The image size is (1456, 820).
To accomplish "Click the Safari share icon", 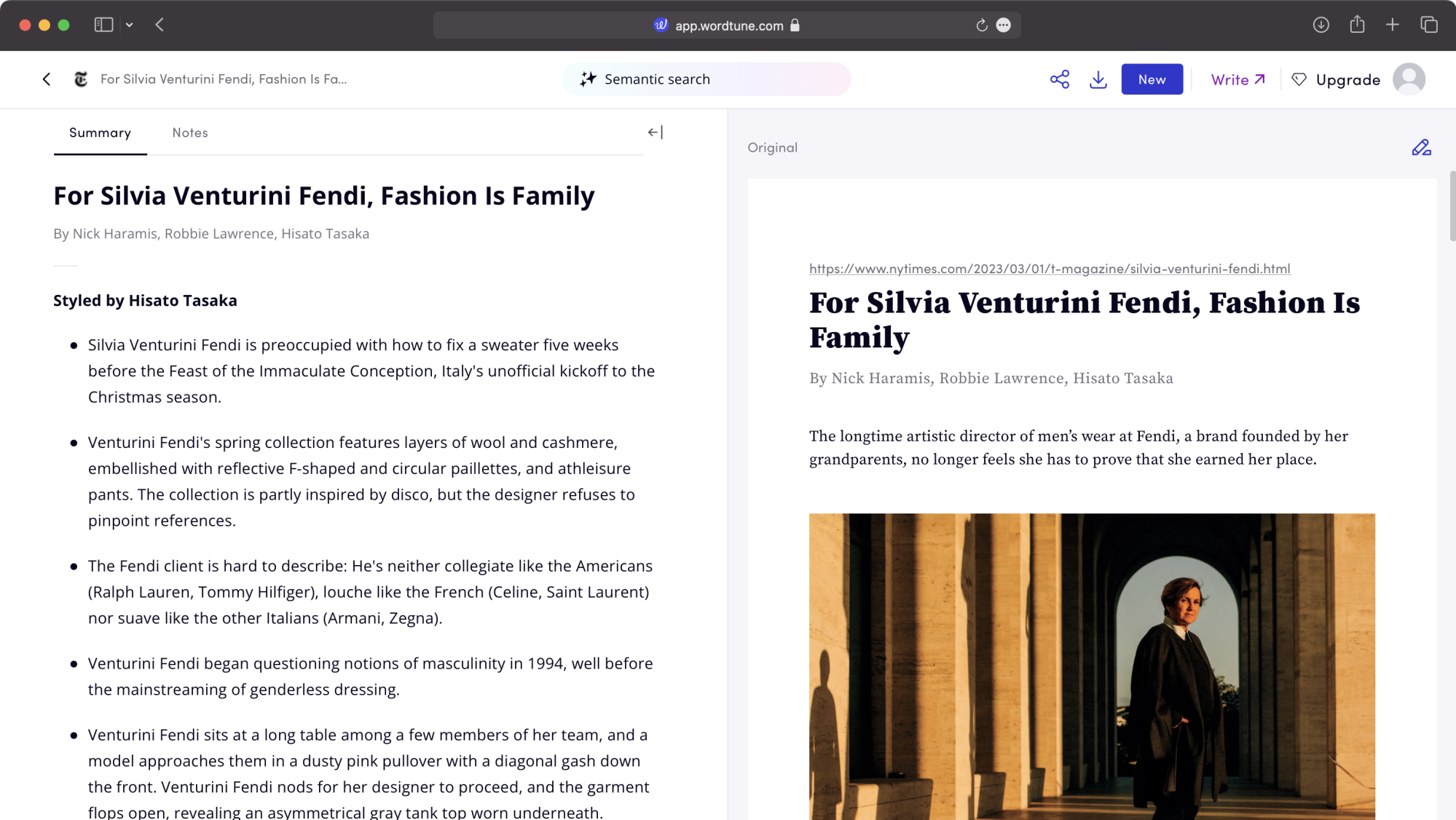I will point(1357,25).
